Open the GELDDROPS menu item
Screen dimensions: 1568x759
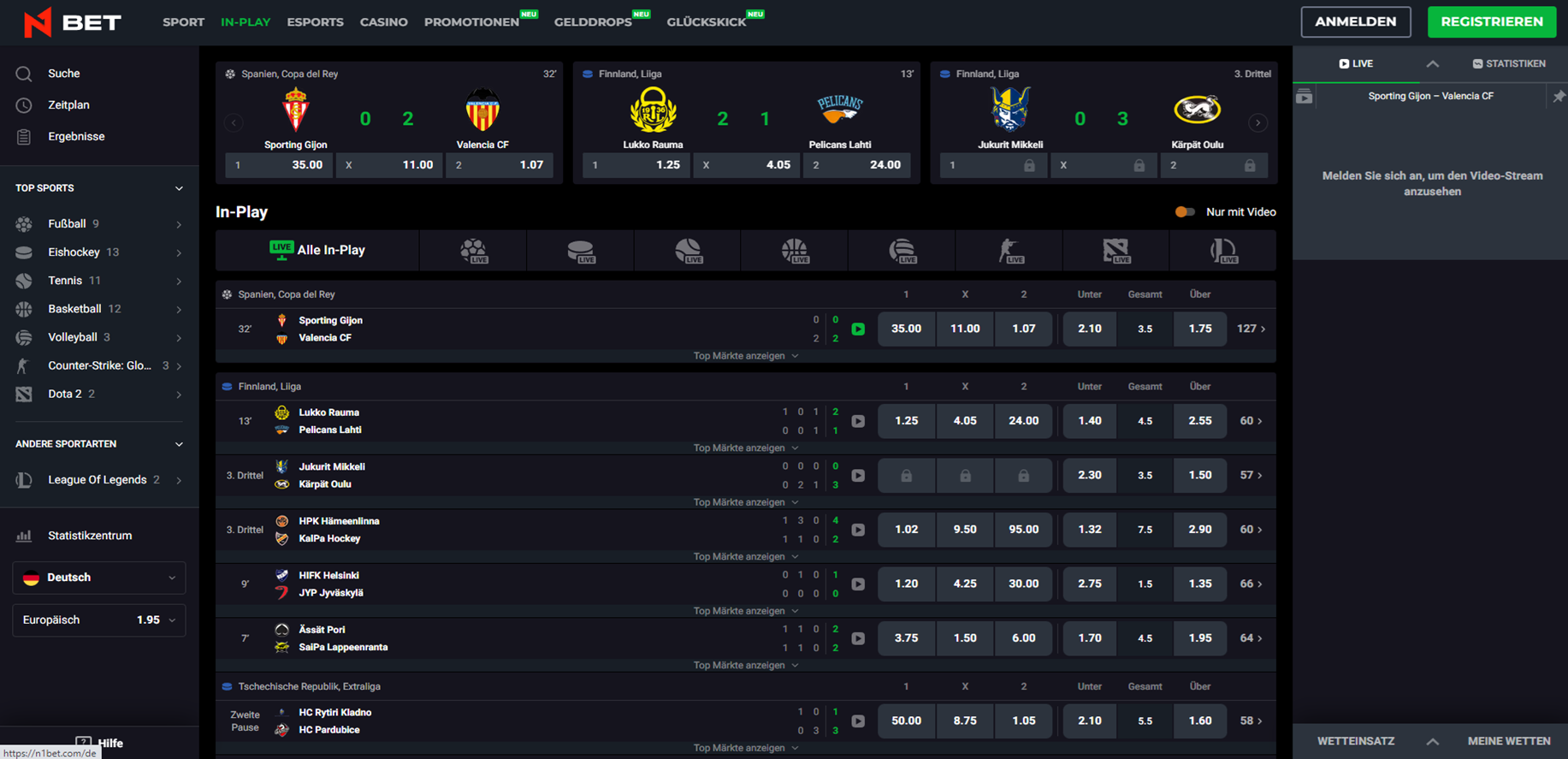593,22
